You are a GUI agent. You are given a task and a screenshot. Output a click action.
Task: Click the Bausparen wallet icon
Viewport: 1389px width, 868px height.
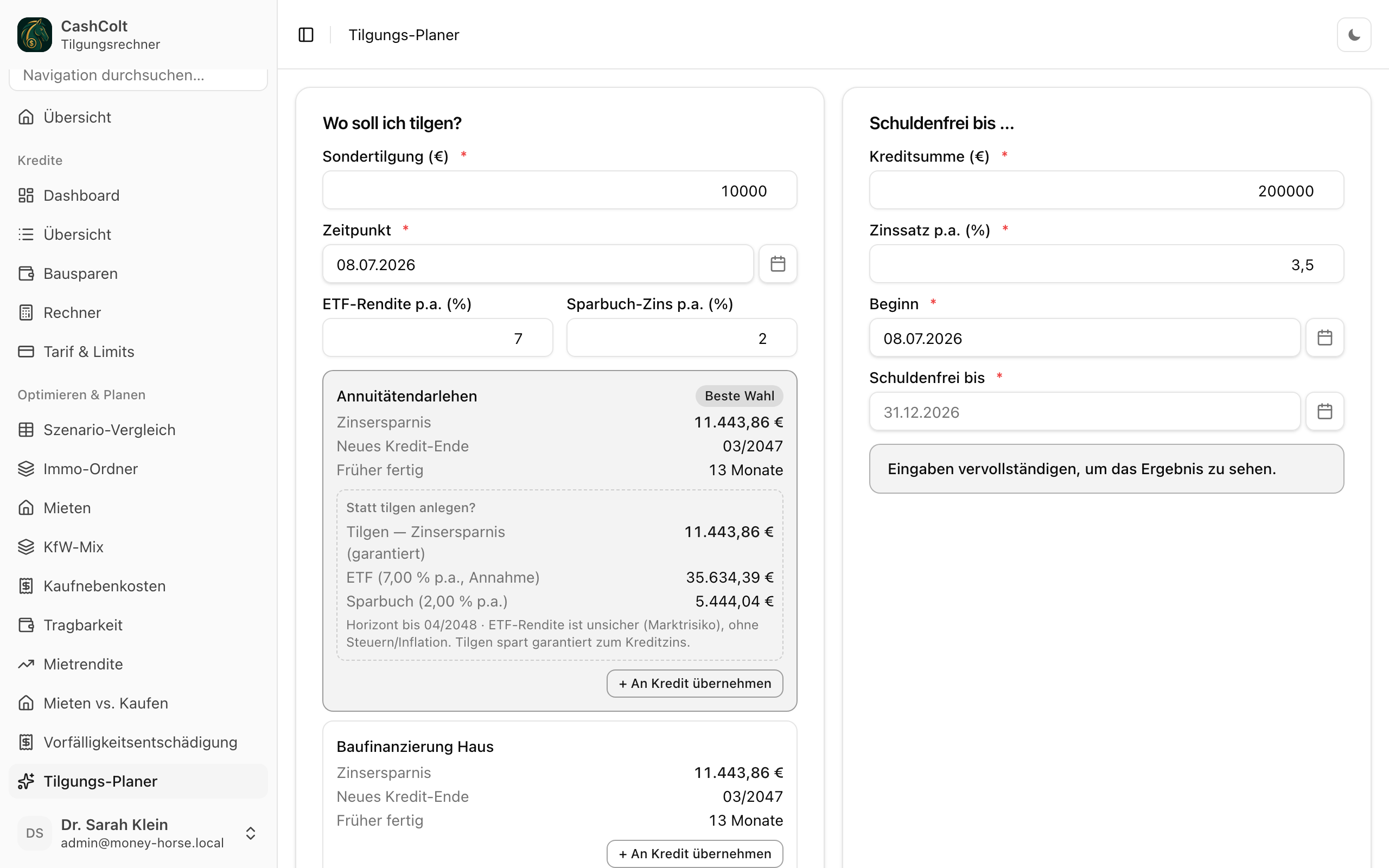[x=26, y=273]
